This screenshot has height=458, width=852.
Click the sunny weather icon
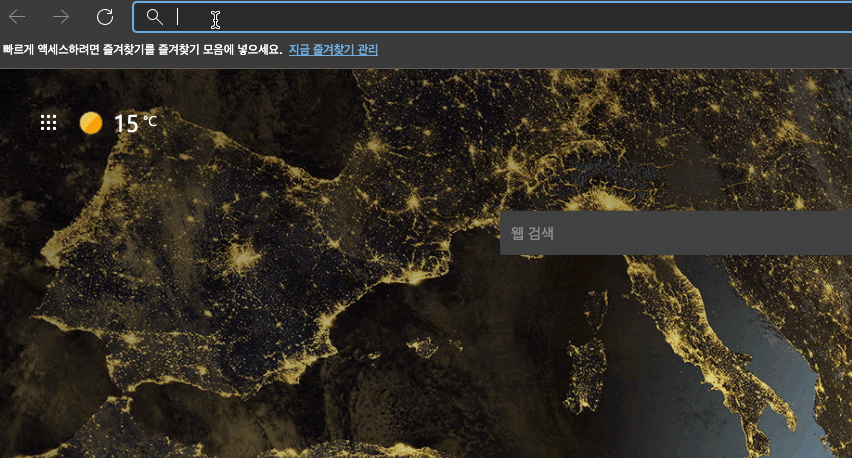(x=91, y=123)
